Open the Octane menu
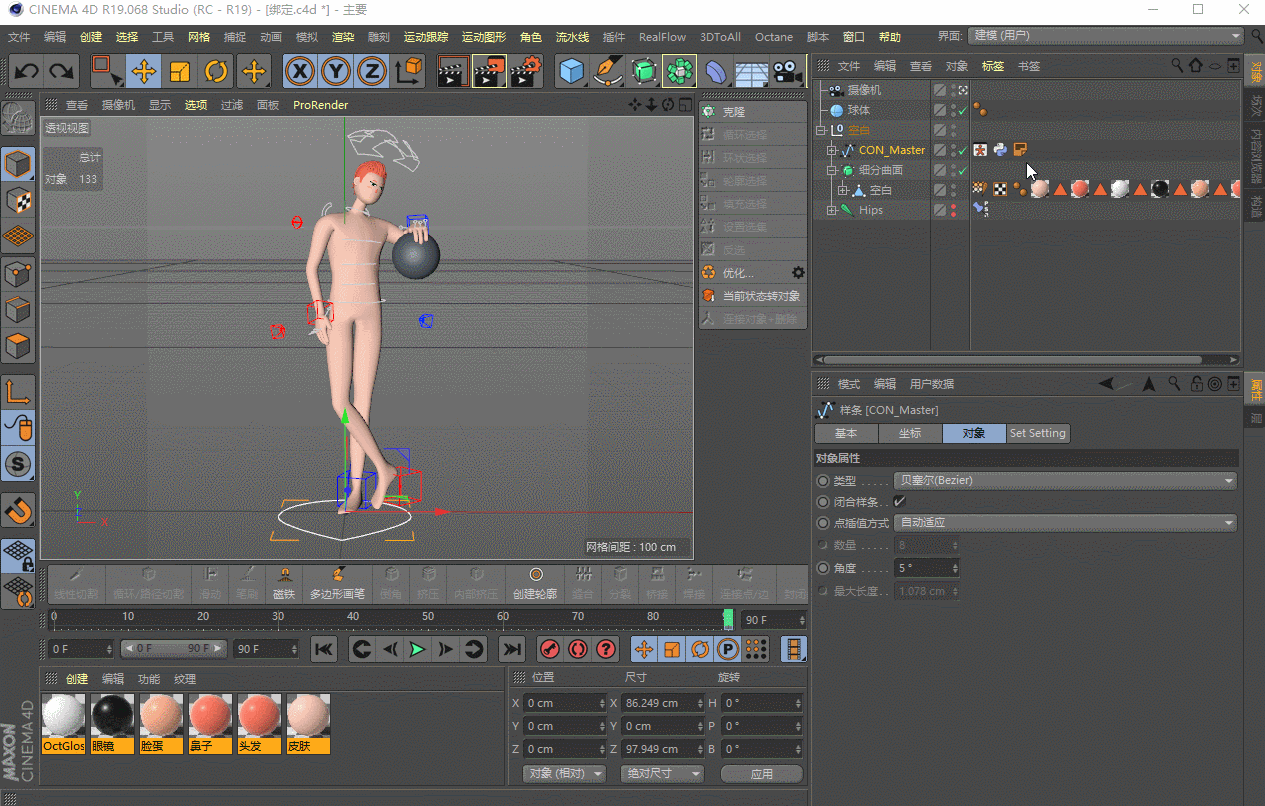Image resolution: width=1265 pixels, height=806 pixels. coord(774,37)
